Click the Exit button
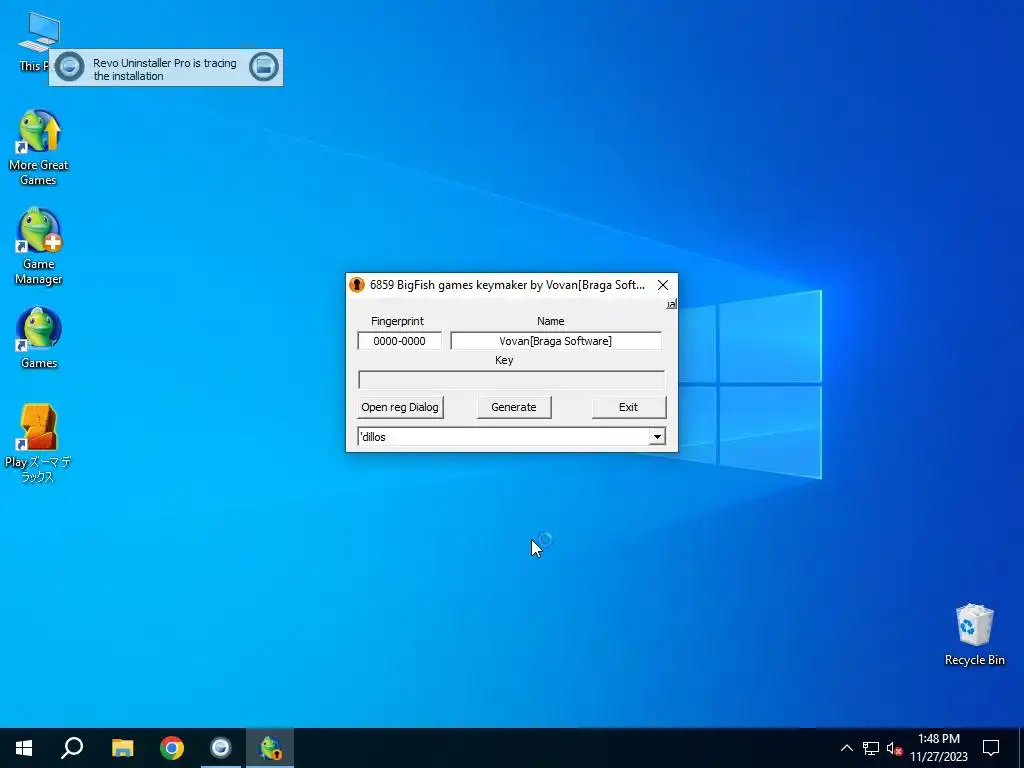 [629, 407]
